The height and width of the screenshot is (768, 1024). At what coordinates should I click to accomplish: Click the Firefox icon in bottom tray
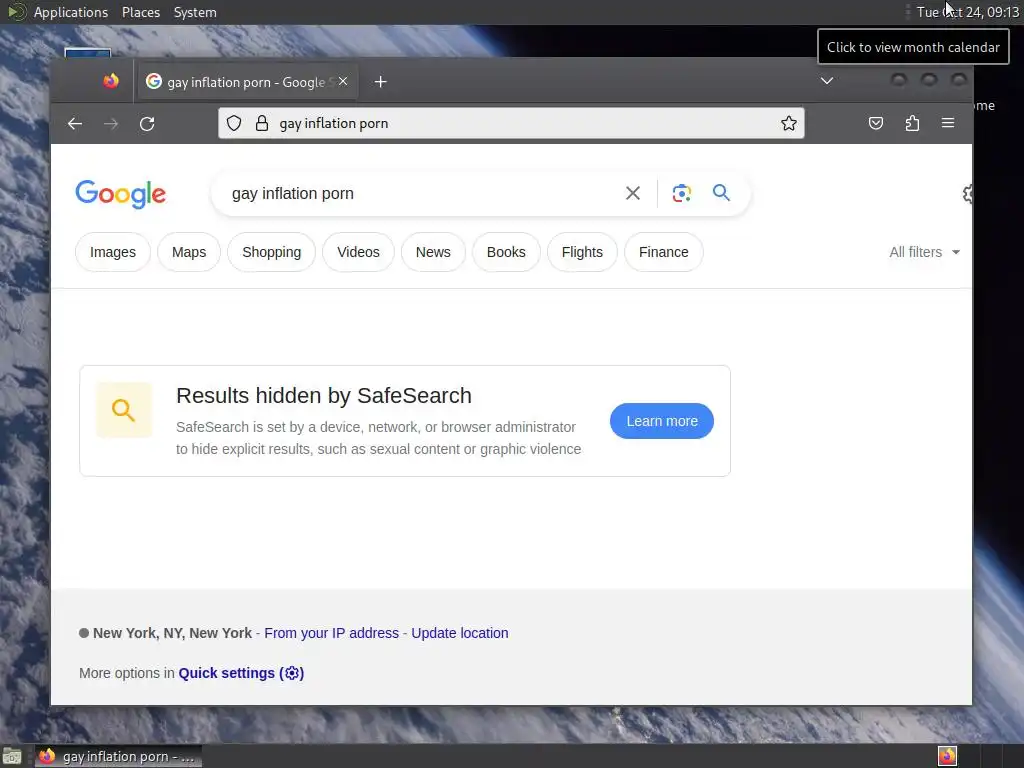948,756
